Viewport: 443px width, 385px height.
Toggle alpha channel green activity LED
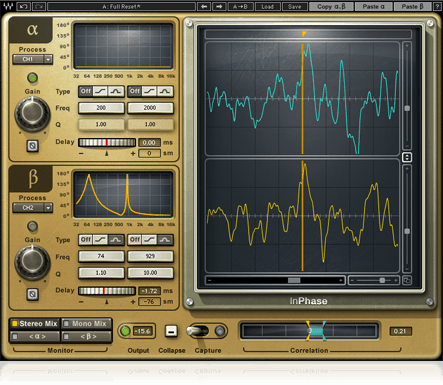pyautogui.click(x=32, y=78)
